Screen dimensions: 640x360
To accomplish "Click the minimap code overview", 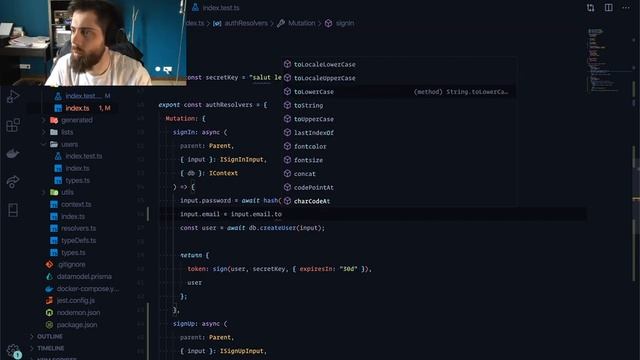I will (603, 60).
